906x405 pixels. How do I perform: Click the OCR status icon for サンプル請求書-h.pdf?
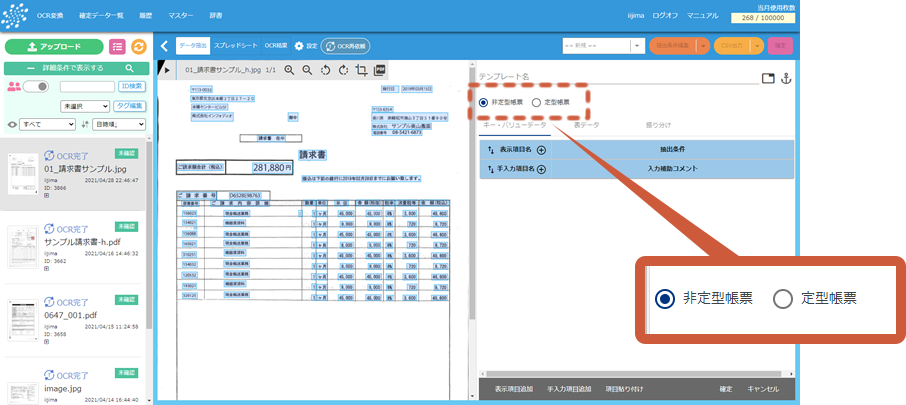click(x=49, y=228)
